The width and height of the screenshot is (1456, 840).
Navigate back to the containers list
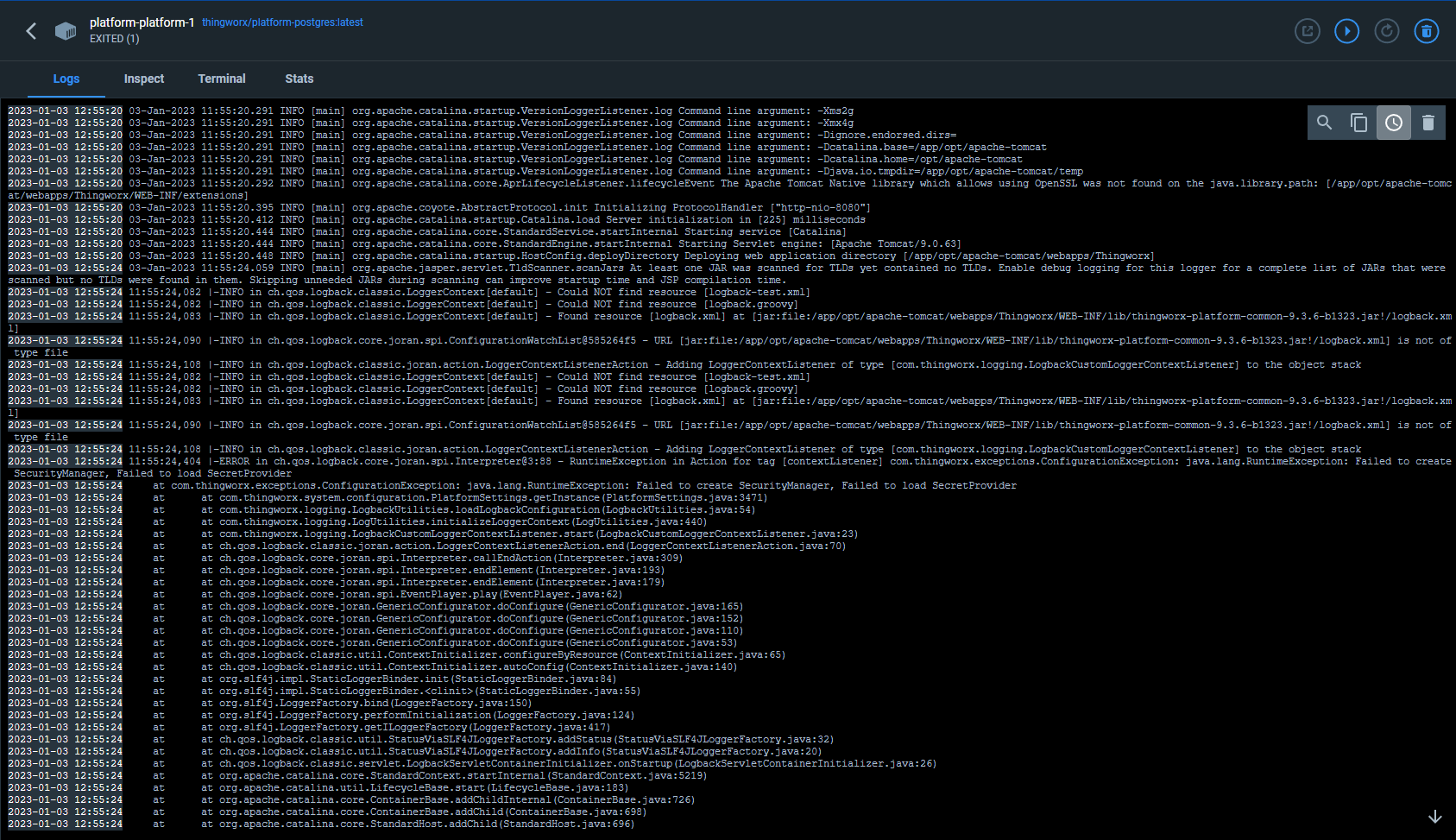pos(31,30)
